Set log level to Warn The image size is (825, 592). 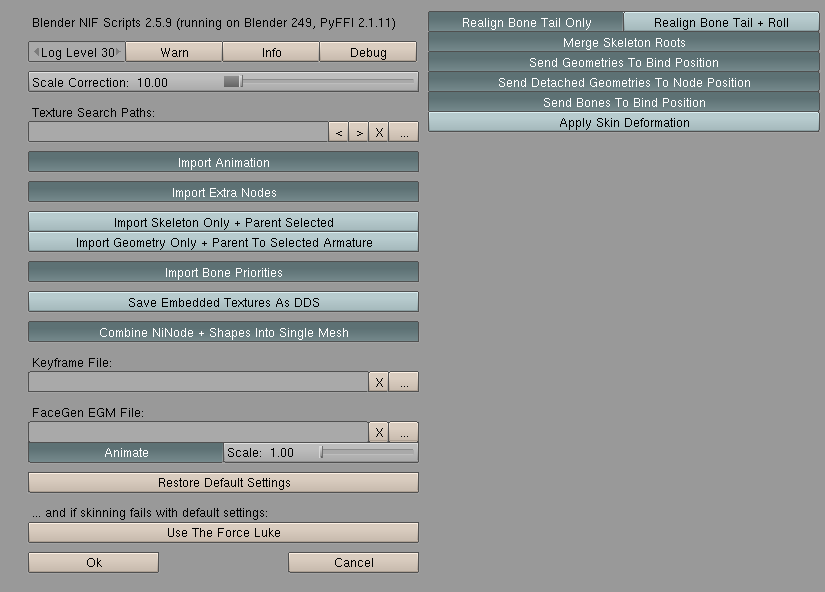(x=174, y=52)
